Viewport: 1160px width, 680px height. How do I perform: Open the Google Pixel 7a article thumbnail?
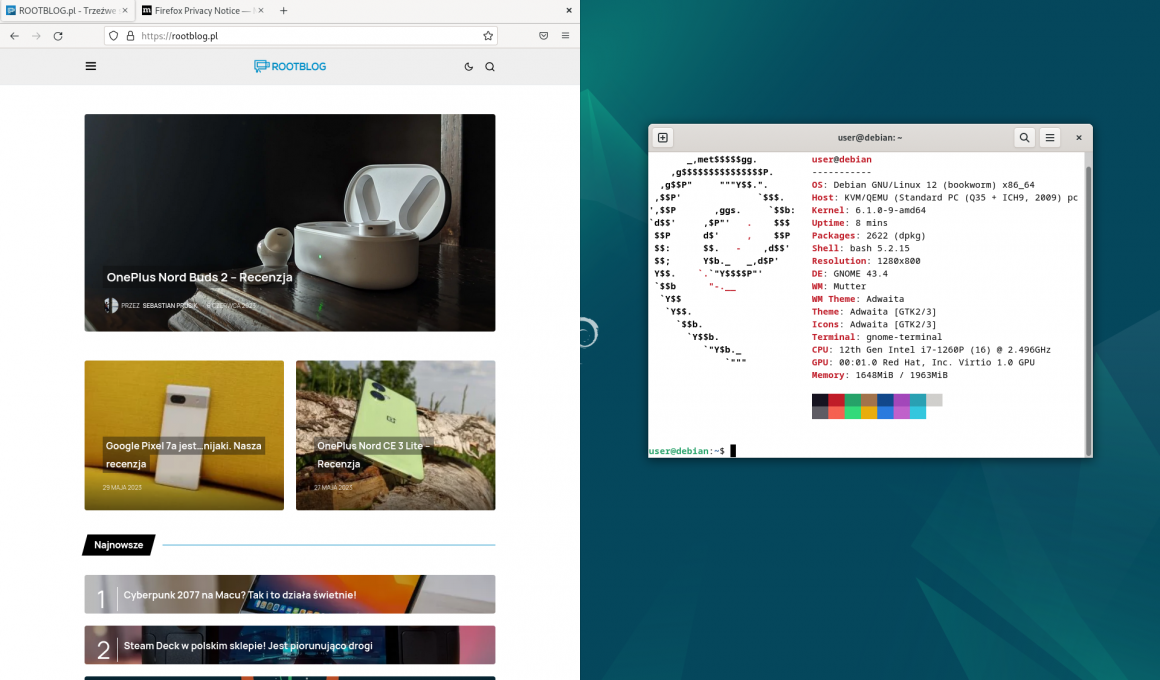pyautogui.click(x=183, y=435)
